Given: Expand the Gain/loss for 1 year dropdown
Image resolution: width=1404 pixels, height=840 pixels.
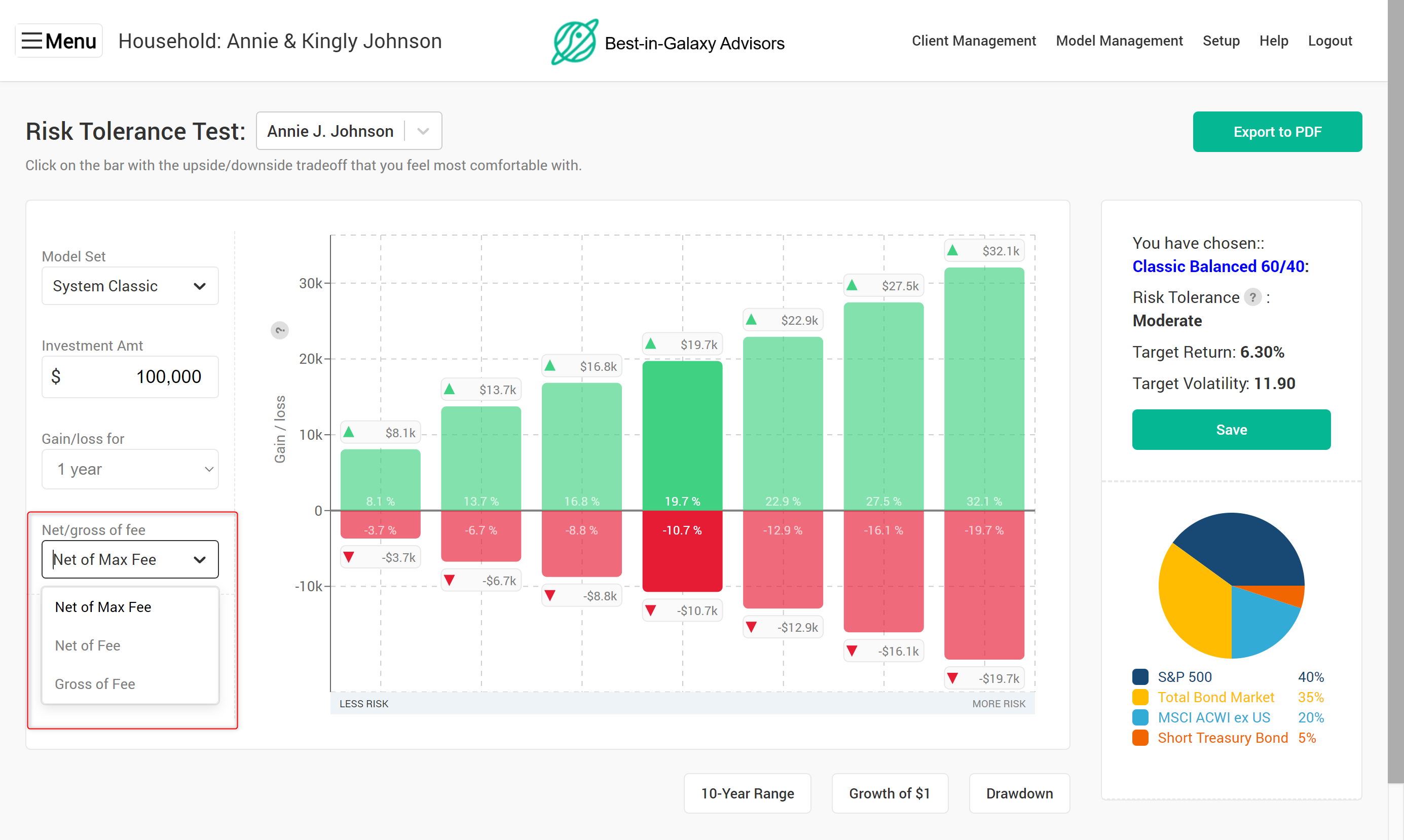Looking at the screenshot, I should point(130,469).
